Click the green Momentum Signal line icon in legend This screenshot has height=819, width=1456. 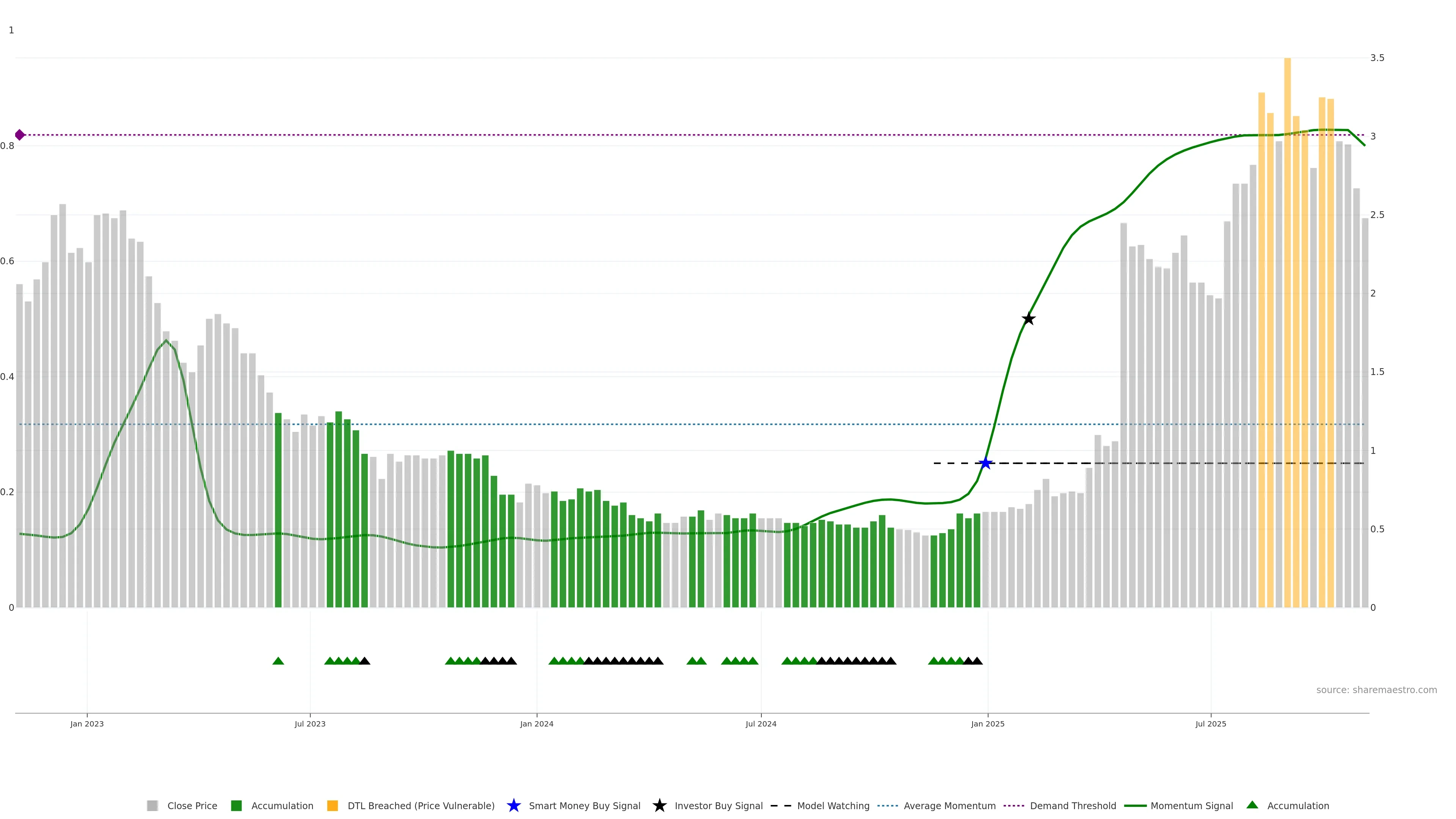coord(1135,805)
